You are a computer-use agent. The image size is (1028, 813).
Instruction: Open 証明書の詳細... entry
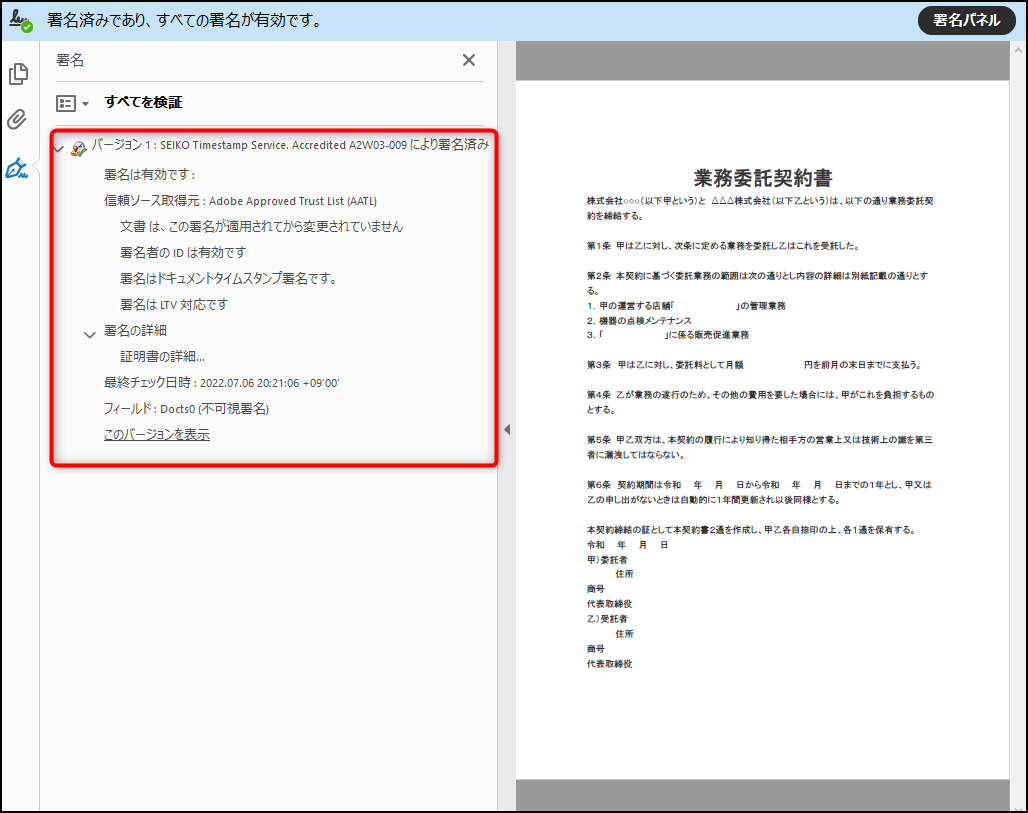162,356
